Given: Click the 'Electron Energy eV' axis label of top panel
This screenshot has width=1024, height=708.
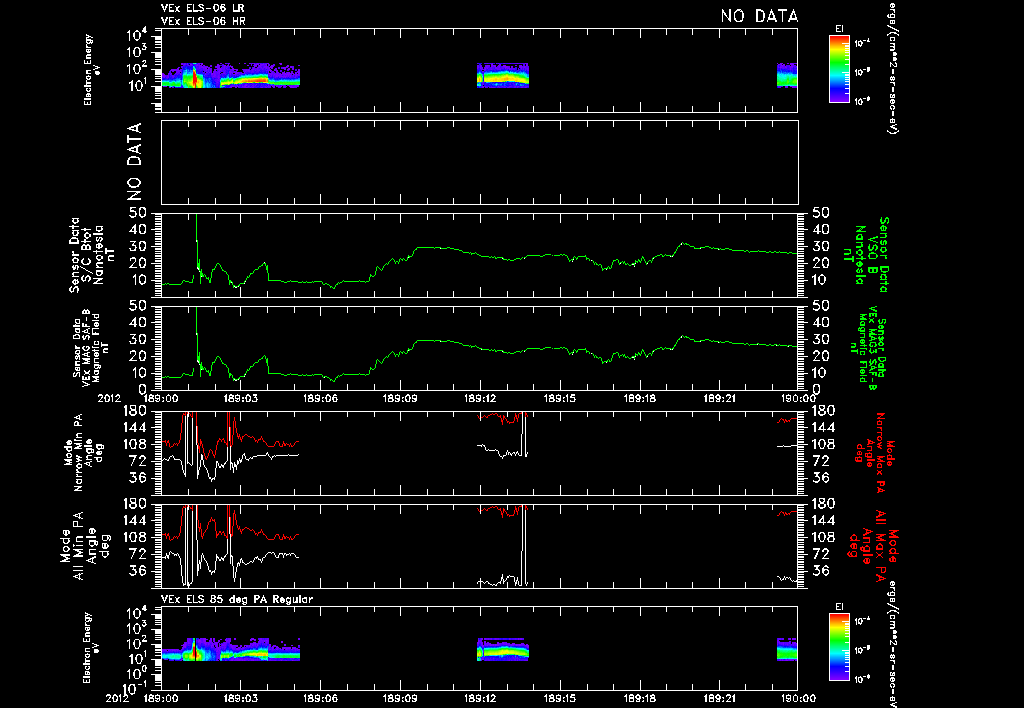Looking at the screenshot, I should 93,69.
